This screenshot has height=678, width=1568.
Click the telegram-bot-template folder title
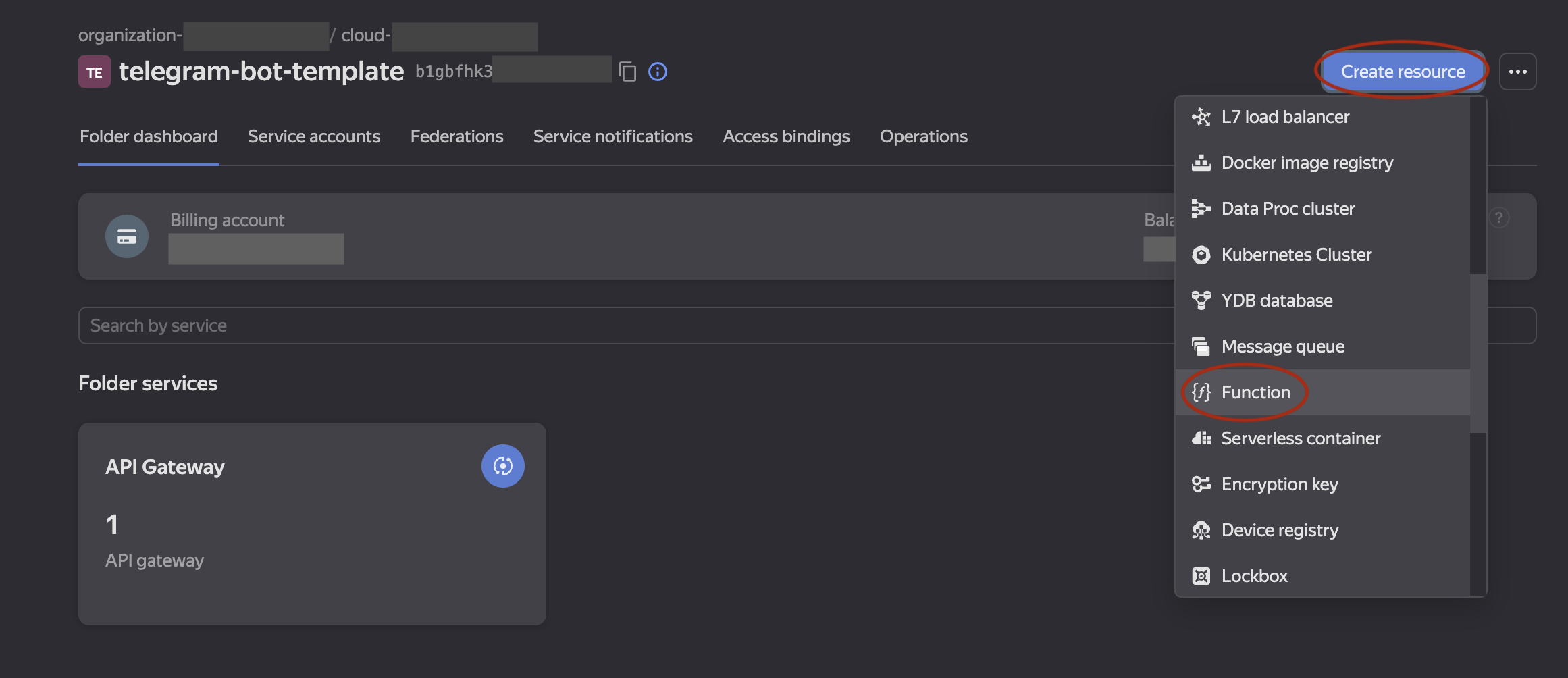coord(261,72)
